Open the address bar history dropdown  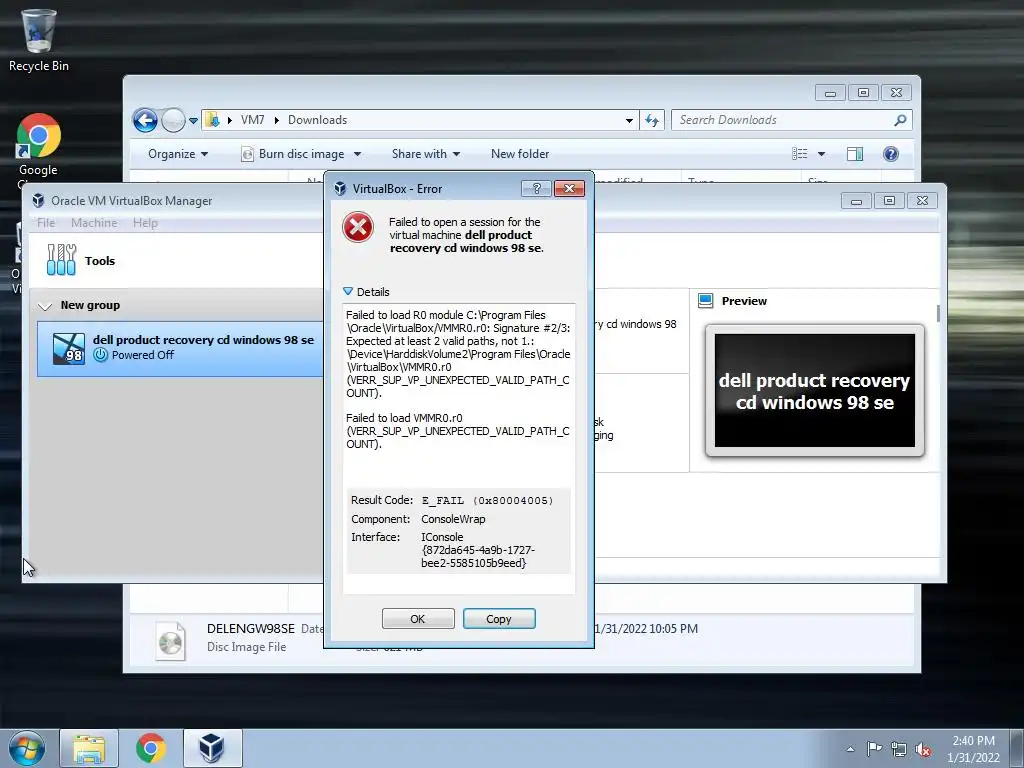pos(629,120)
